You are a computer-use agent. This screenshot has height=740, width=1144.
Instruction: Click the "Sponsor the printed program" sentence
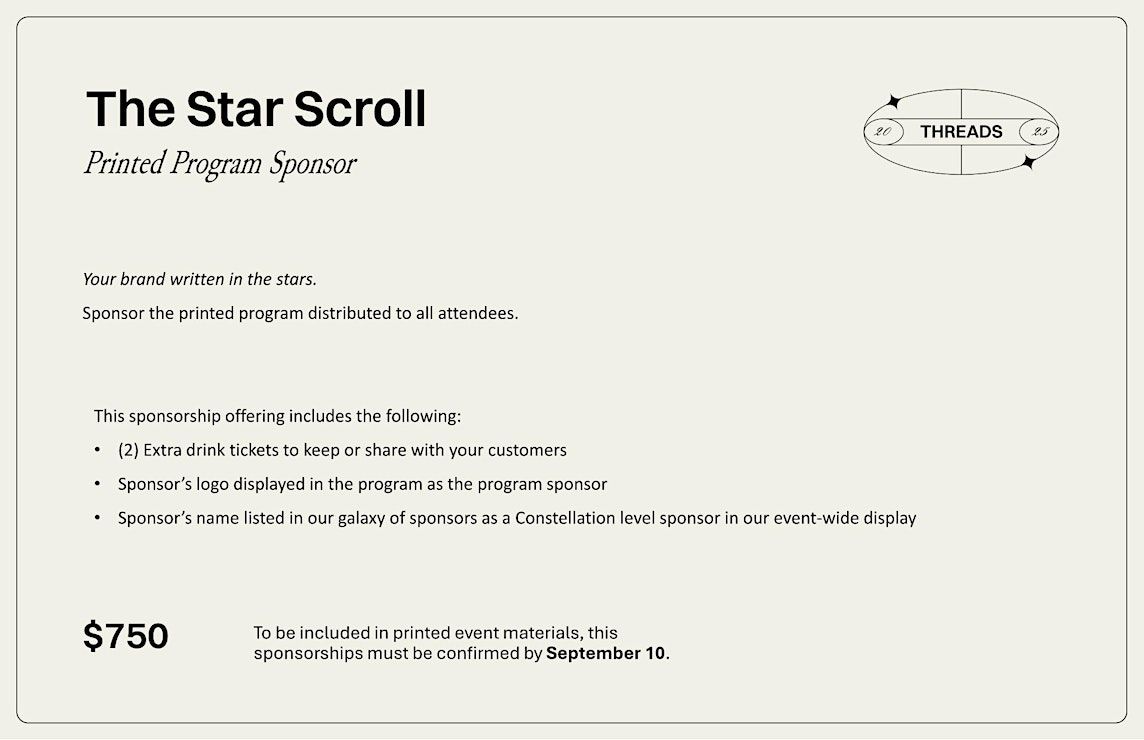pos(300,313)
